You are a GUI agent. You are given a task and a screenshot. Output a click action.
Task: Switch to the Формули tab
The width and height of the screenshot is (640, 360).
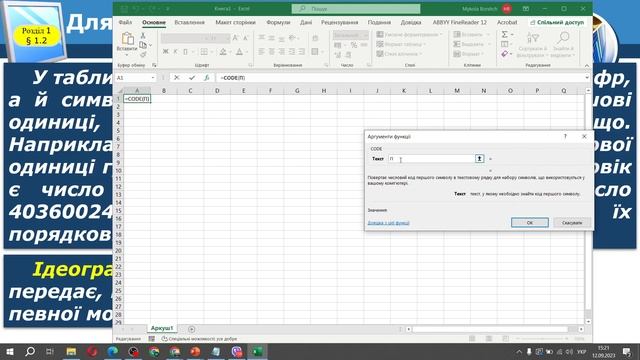pyautogui.click(x=278, y=22)
